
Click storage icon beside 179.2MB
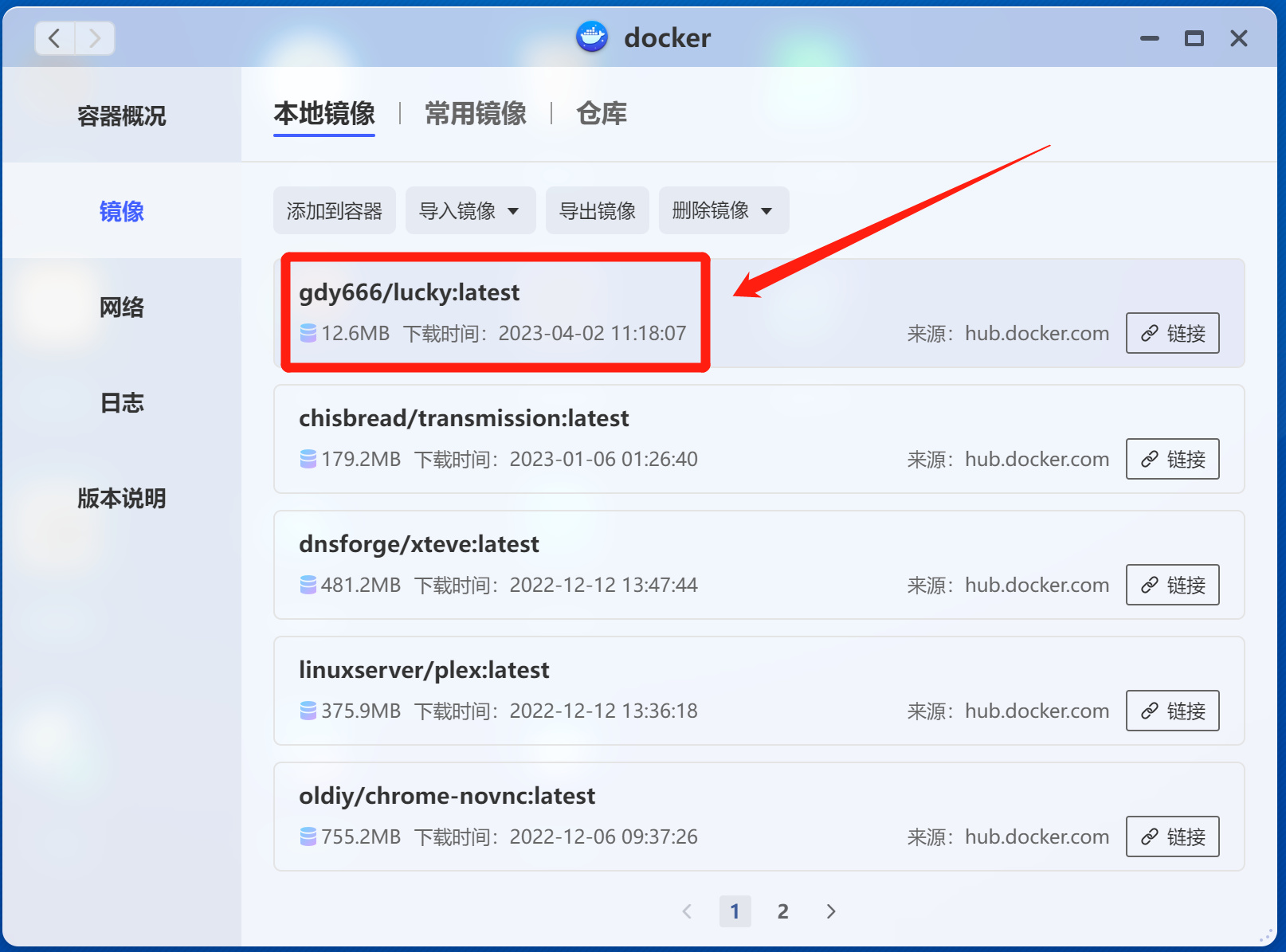click(308, 459)
